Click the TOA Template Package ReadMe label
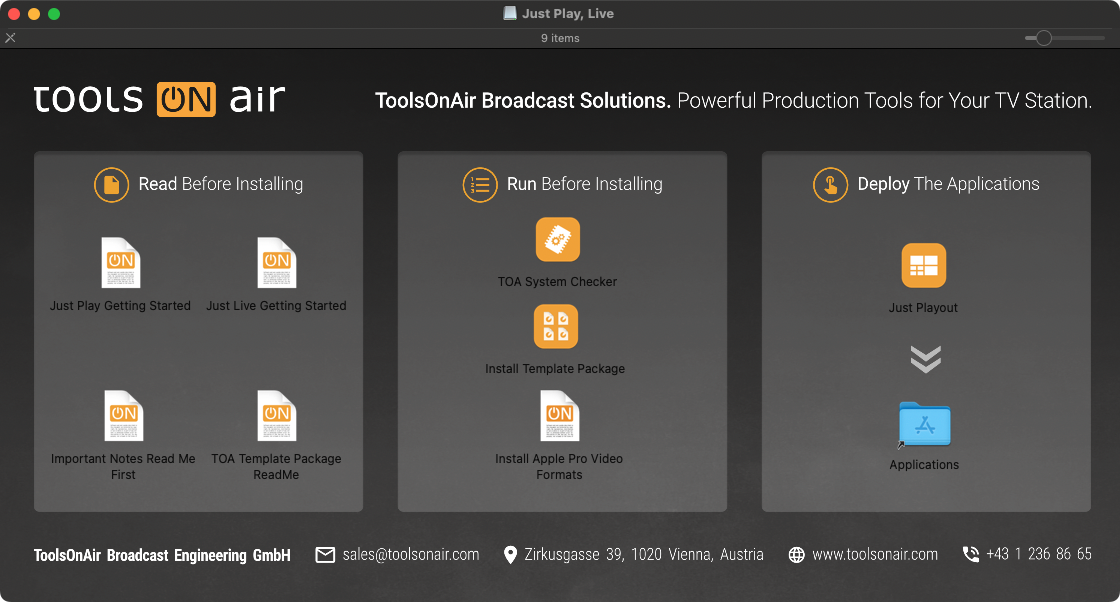Viewport: 1120px width, 602px height. 276,466
